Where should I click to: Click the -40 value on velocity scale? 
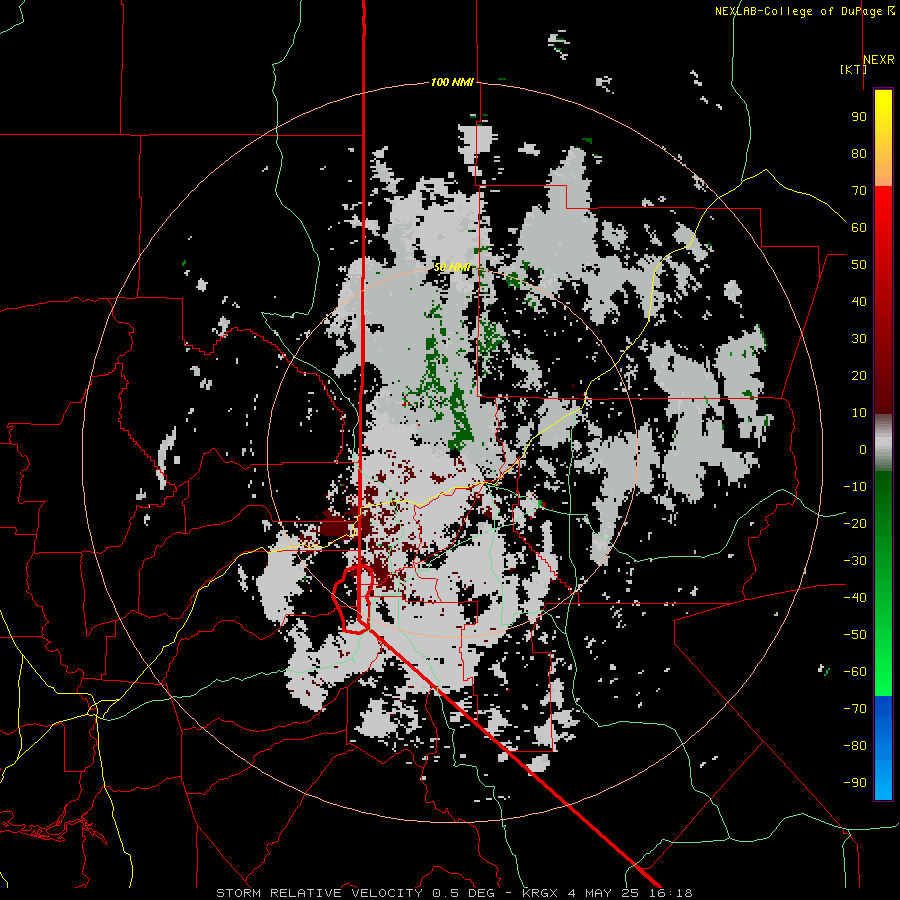(855, 598)
